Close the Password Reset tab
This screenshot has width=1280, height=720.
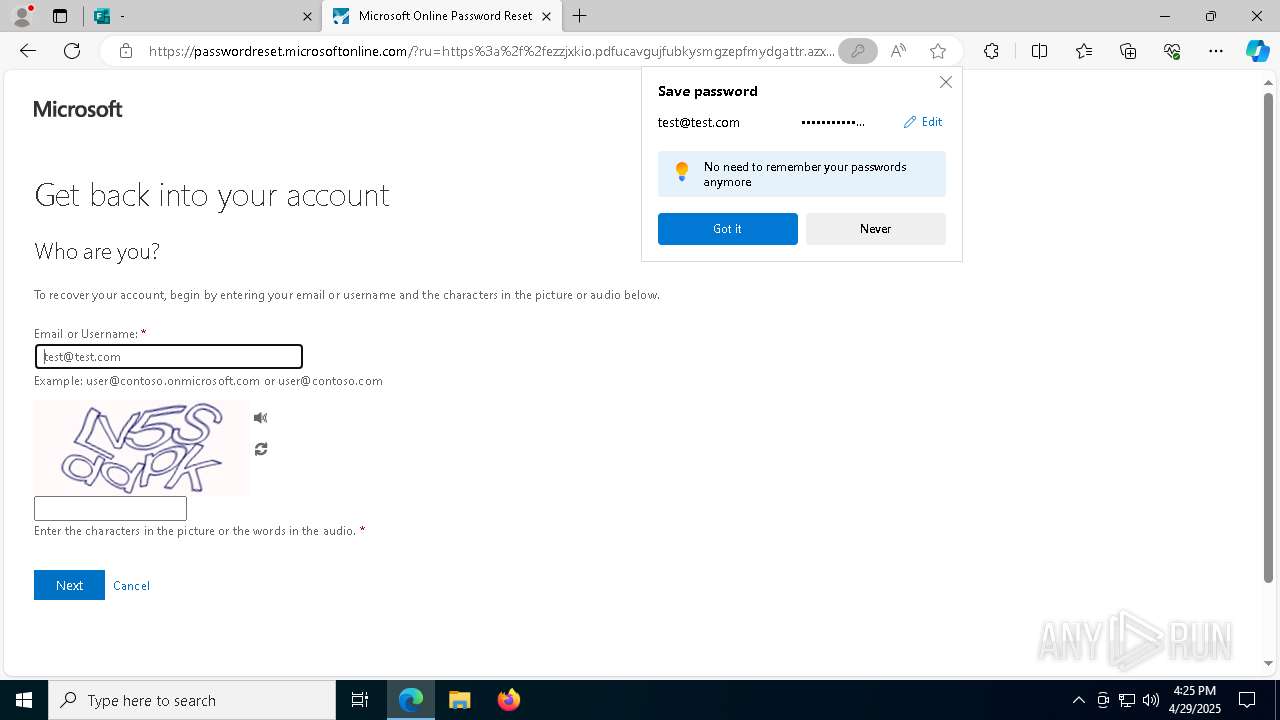(547, 16)
